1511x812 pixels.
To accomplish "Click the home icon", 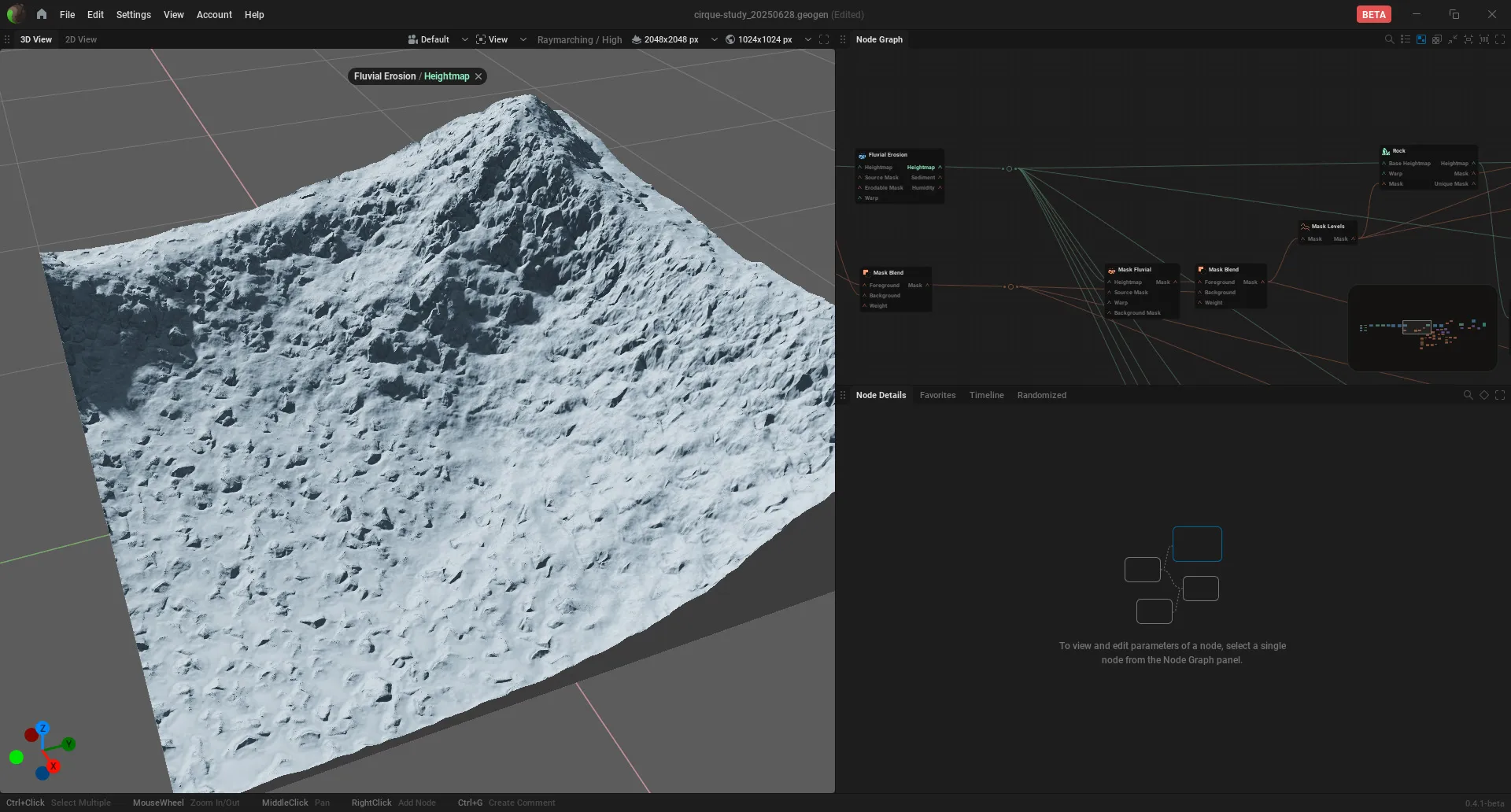I will [42, 14].
